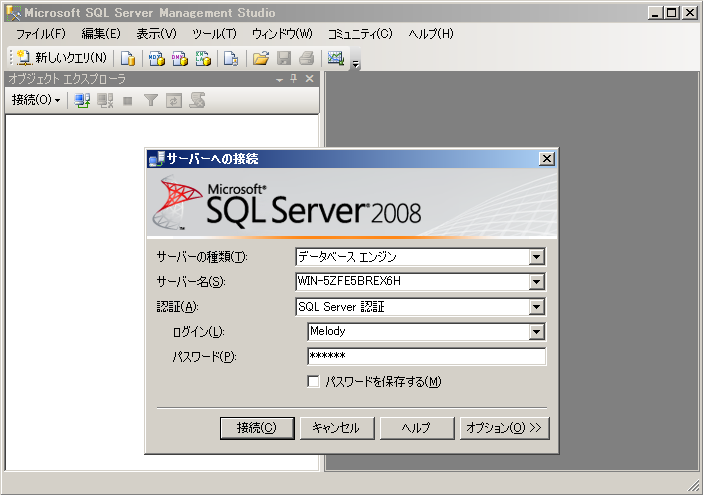Click the ヘルプ button in dialog

[417, 428]
